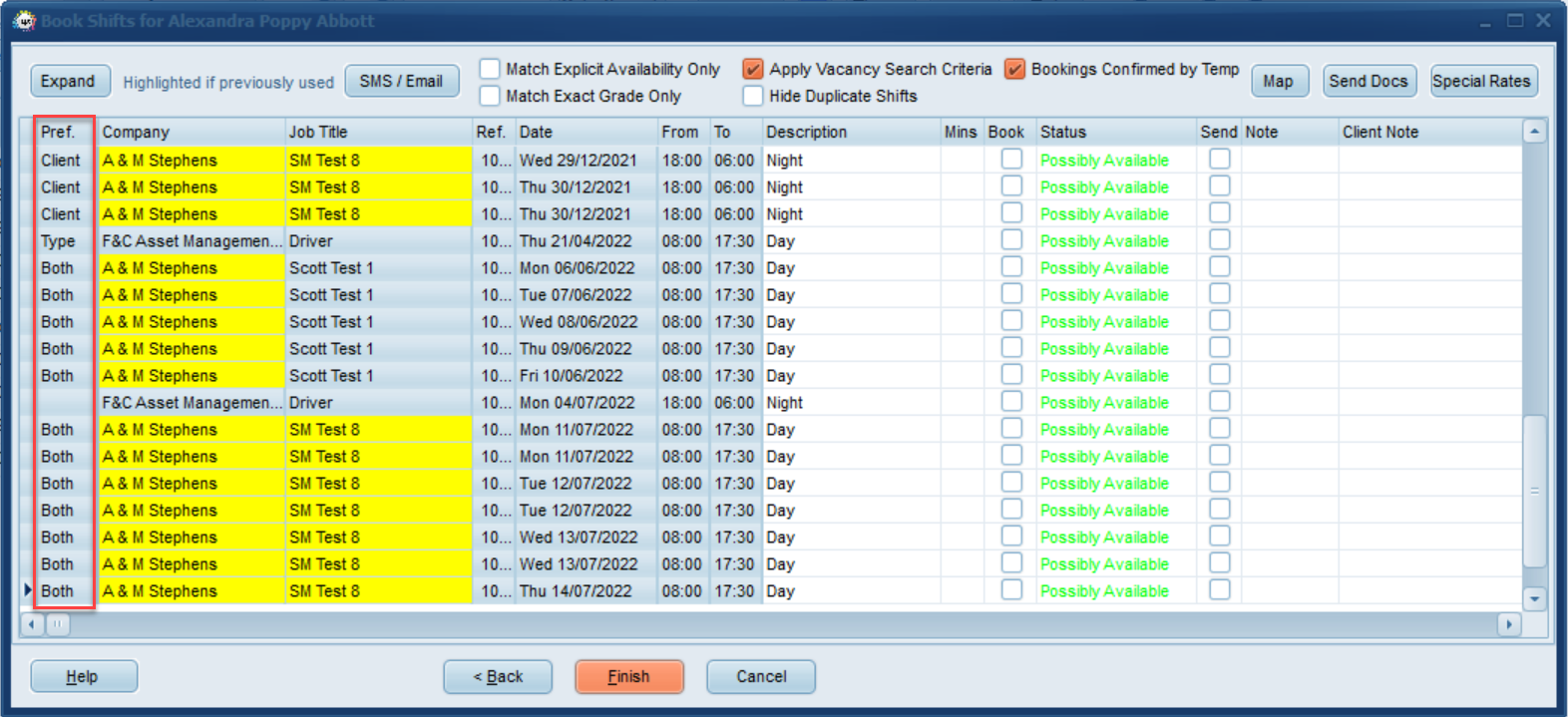Click the horizontal scrollbar right arrow
1568x717 pixels.
pyautogui.click(x=1509, y=624)
